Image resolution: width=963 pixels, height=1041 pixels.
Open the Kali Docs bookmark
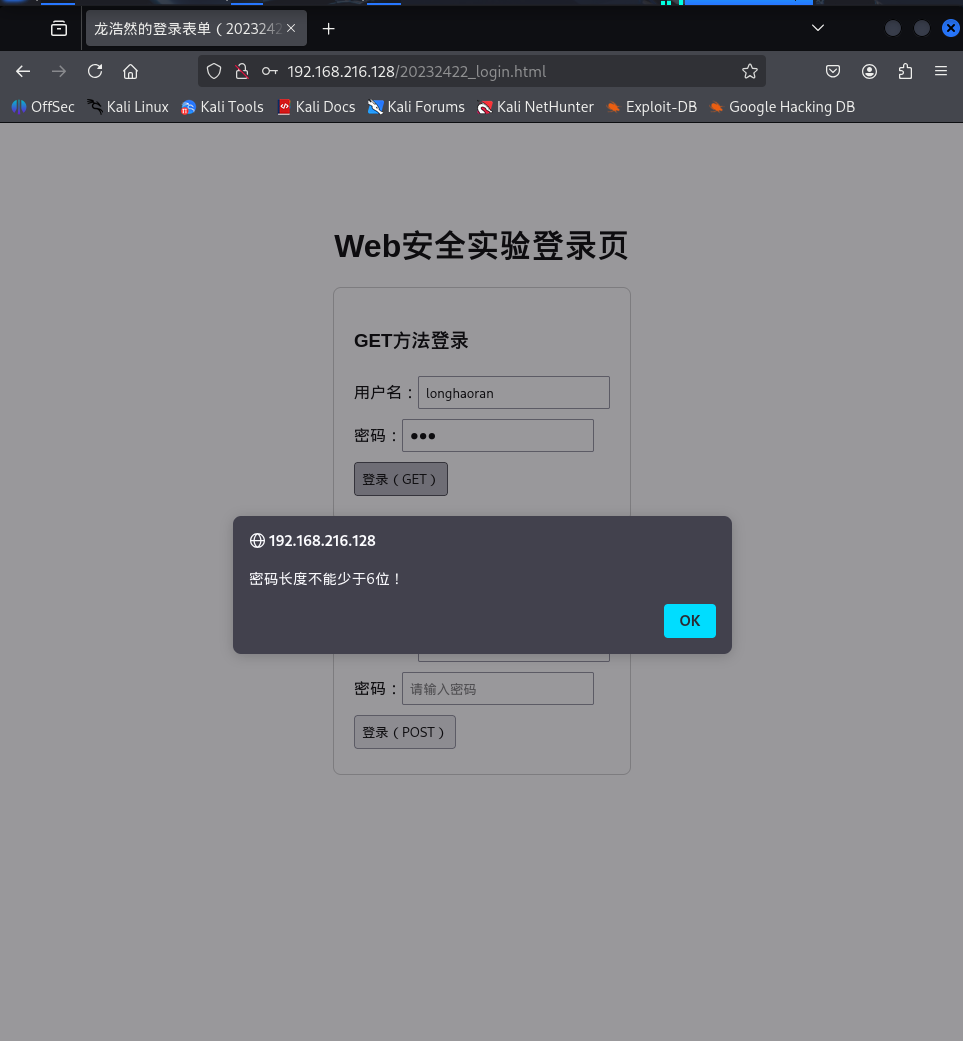(x=316, y=107)
